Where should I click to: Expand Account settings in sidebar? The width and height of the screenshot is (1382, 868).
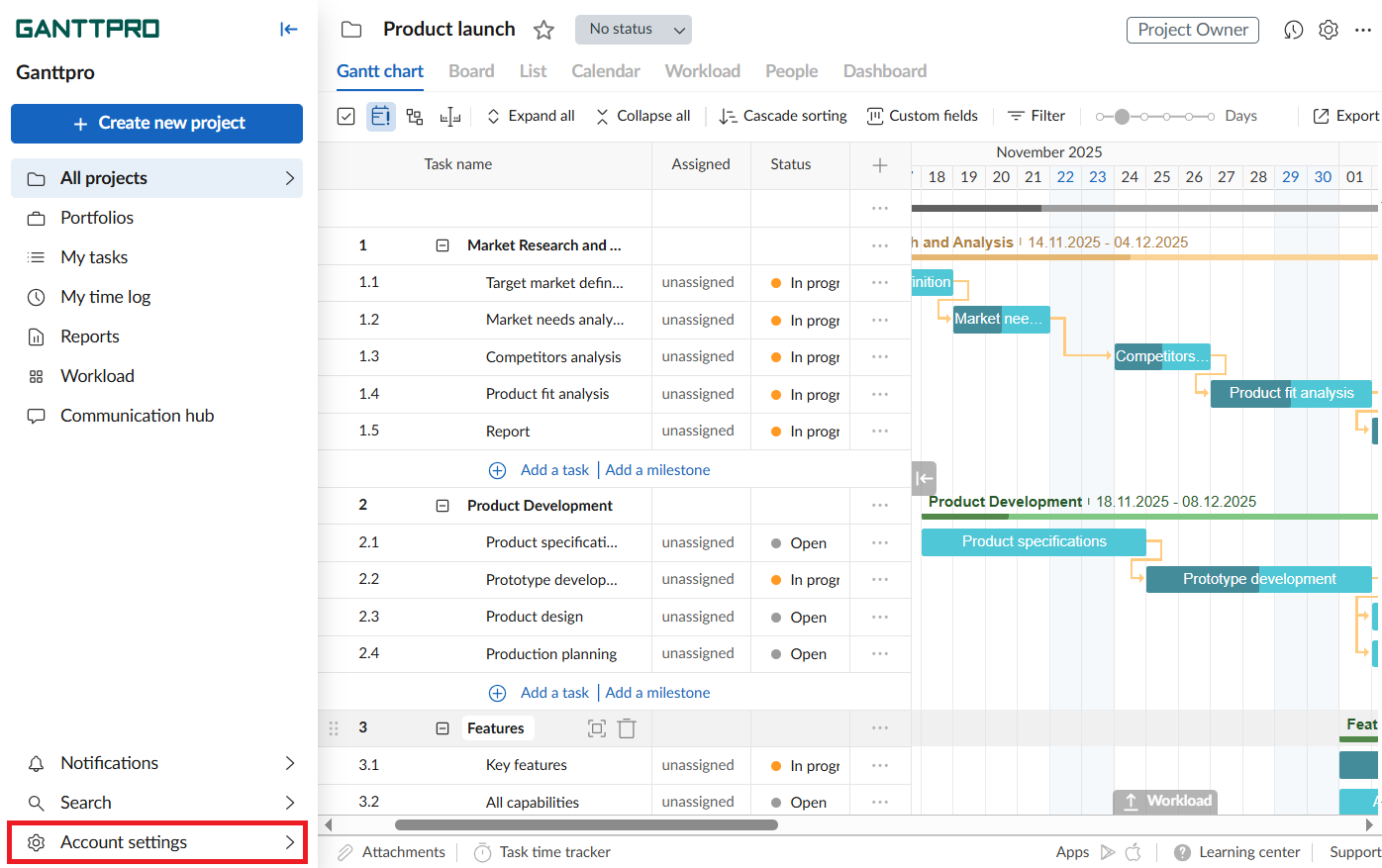click(156, 842)
